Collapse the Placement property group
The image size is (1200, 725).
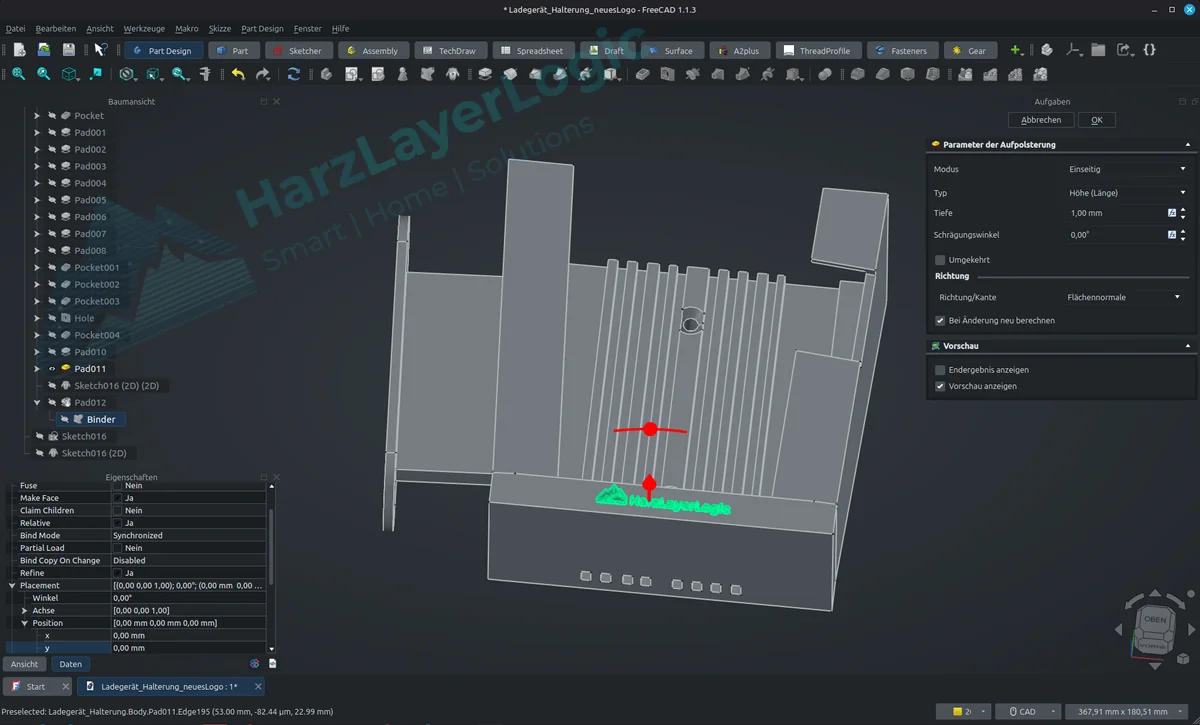pos(13,586)
